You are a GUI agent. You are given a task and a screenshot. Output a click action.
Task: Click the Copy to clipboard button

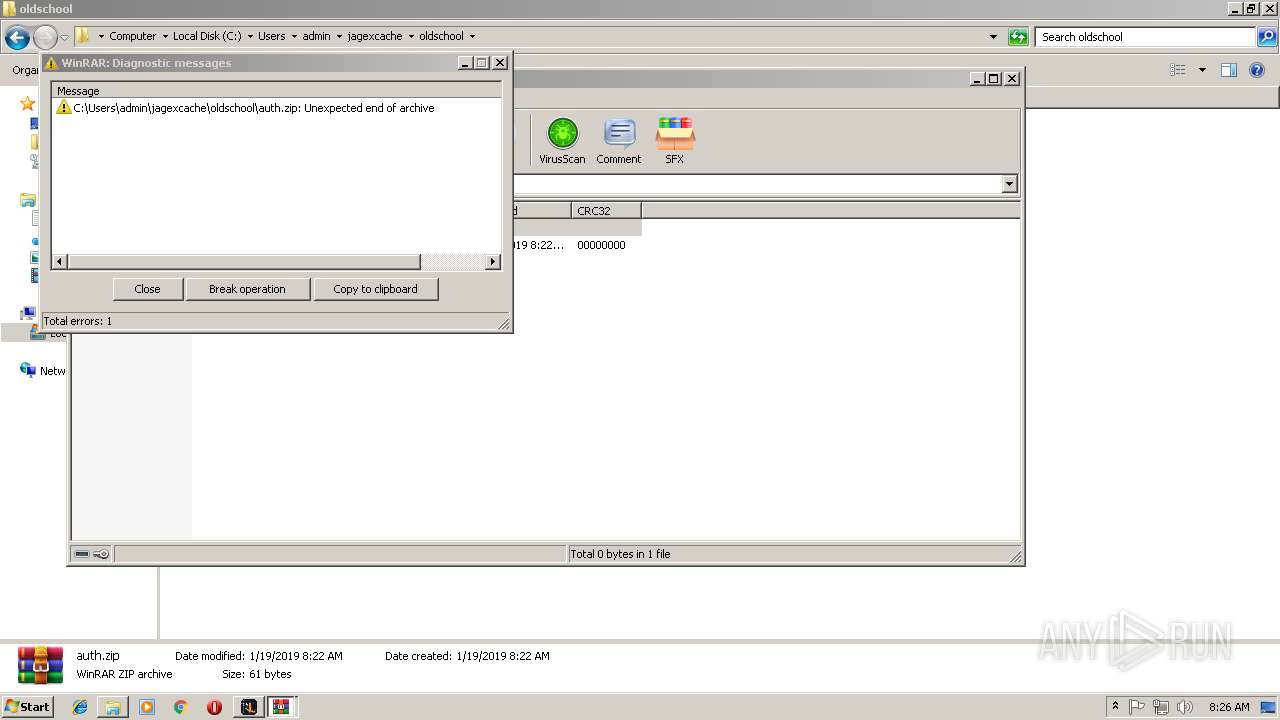375,289
